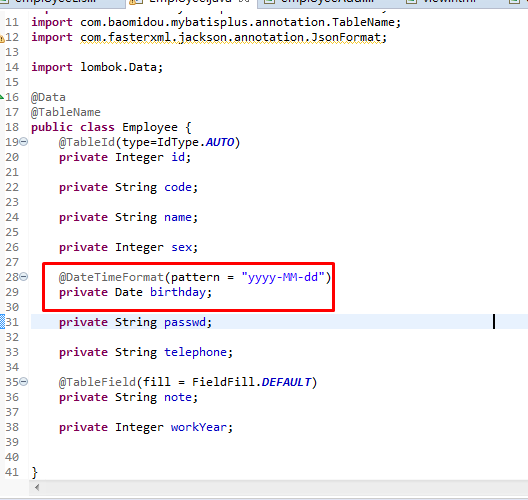Click the @DateTimeFormat annotation
528x500 pixels.
click(x=111, y=277)
